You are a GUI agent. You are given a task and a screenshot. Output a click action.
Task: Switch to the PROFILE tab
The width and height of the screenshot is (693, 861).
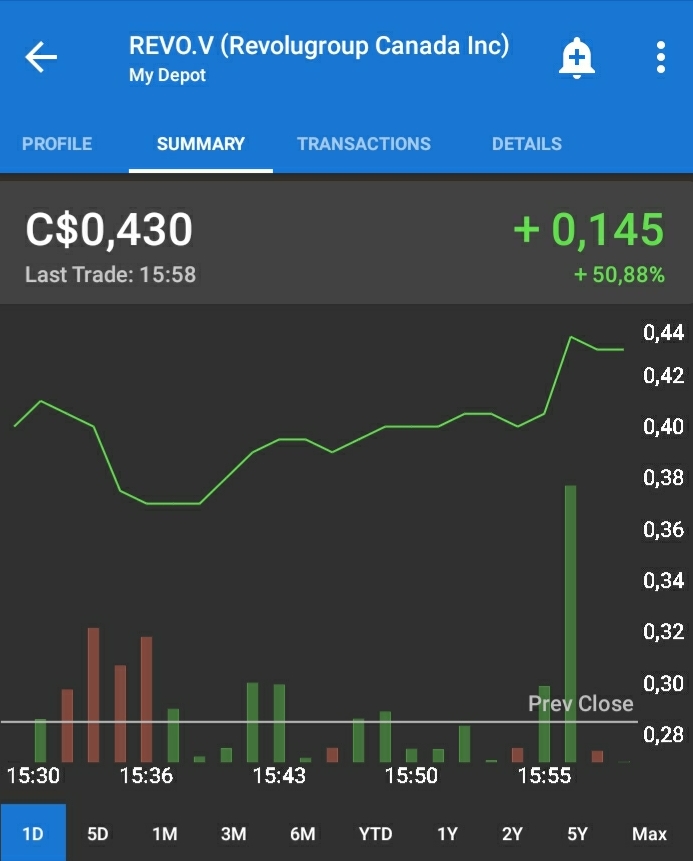pos(57,144)
